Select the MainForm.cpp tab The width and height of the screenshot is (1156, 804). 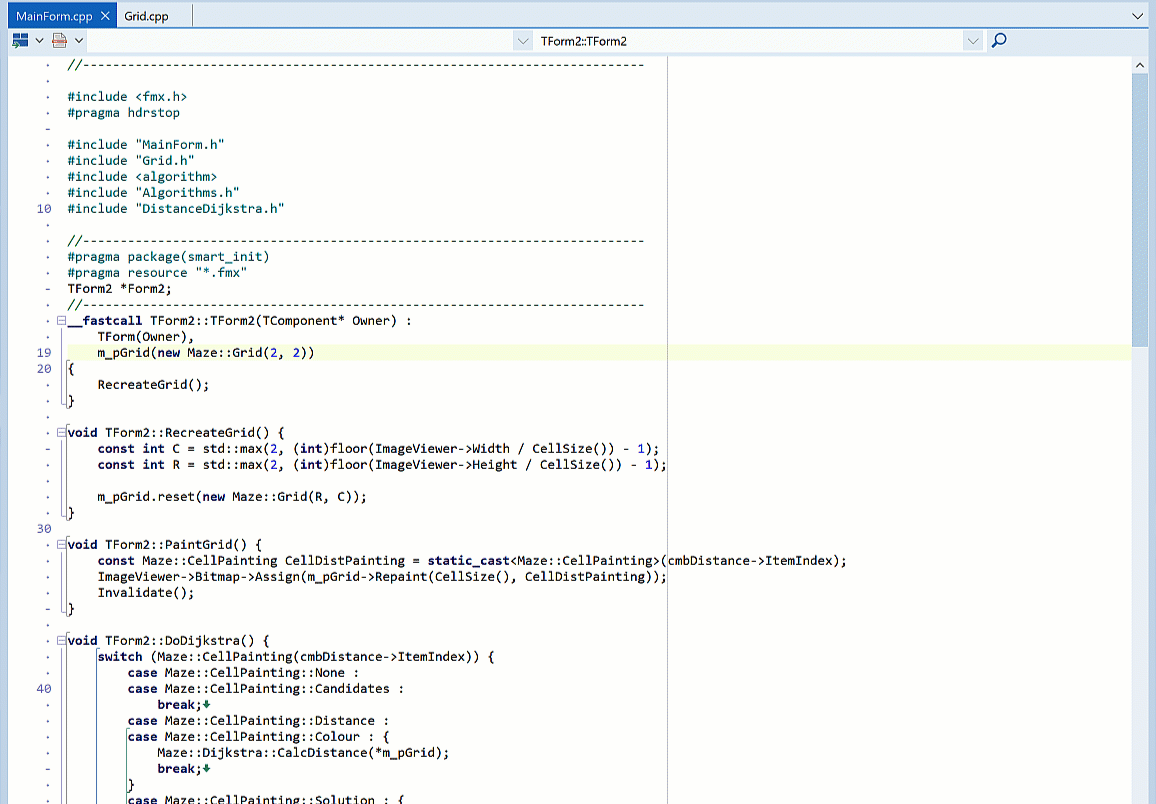coord(55,15)
